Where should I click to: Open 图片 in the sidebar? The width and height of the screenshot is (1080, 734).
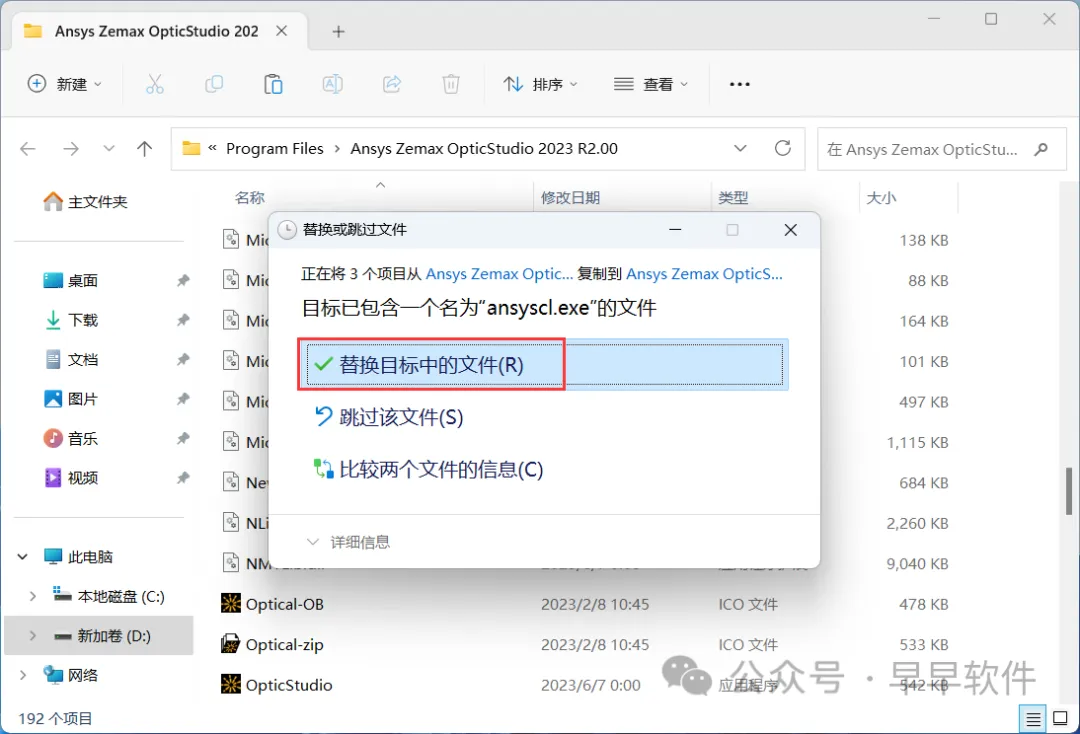click(x=71, y=399)
